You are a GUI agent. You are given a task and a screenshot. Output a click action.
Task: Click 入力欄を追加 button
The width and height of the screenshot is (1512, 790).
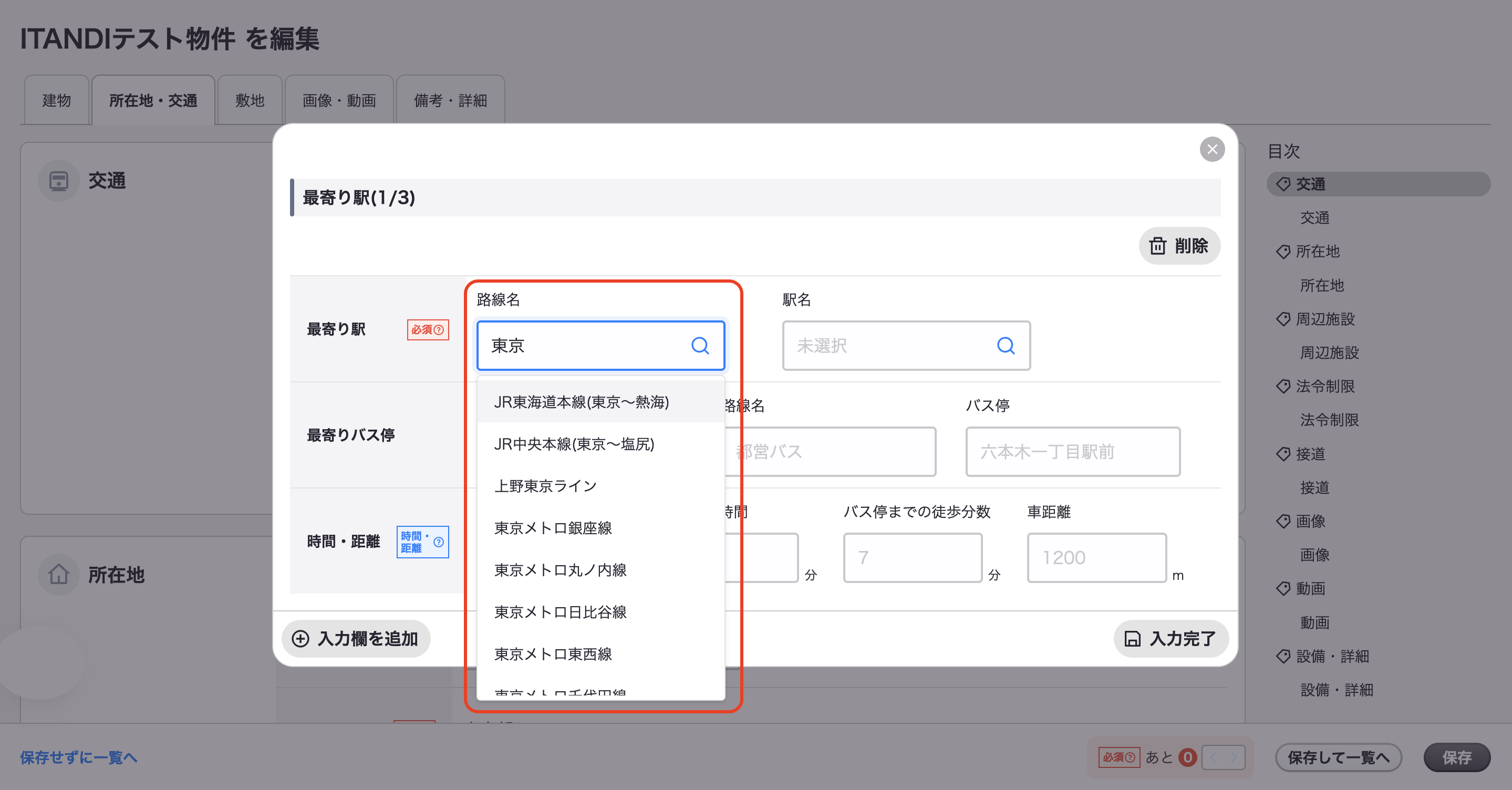coord(356,639)
